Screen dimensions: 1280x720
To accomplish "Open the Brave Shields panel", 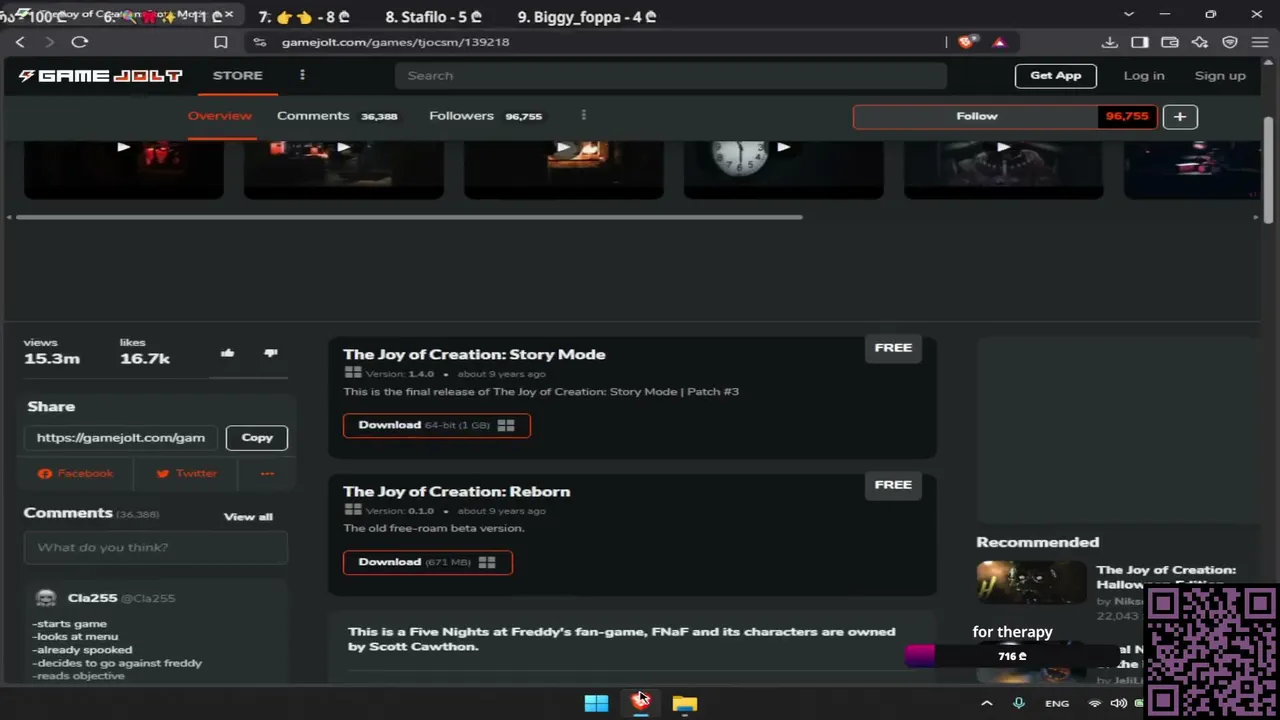I will tap(966, 42).
